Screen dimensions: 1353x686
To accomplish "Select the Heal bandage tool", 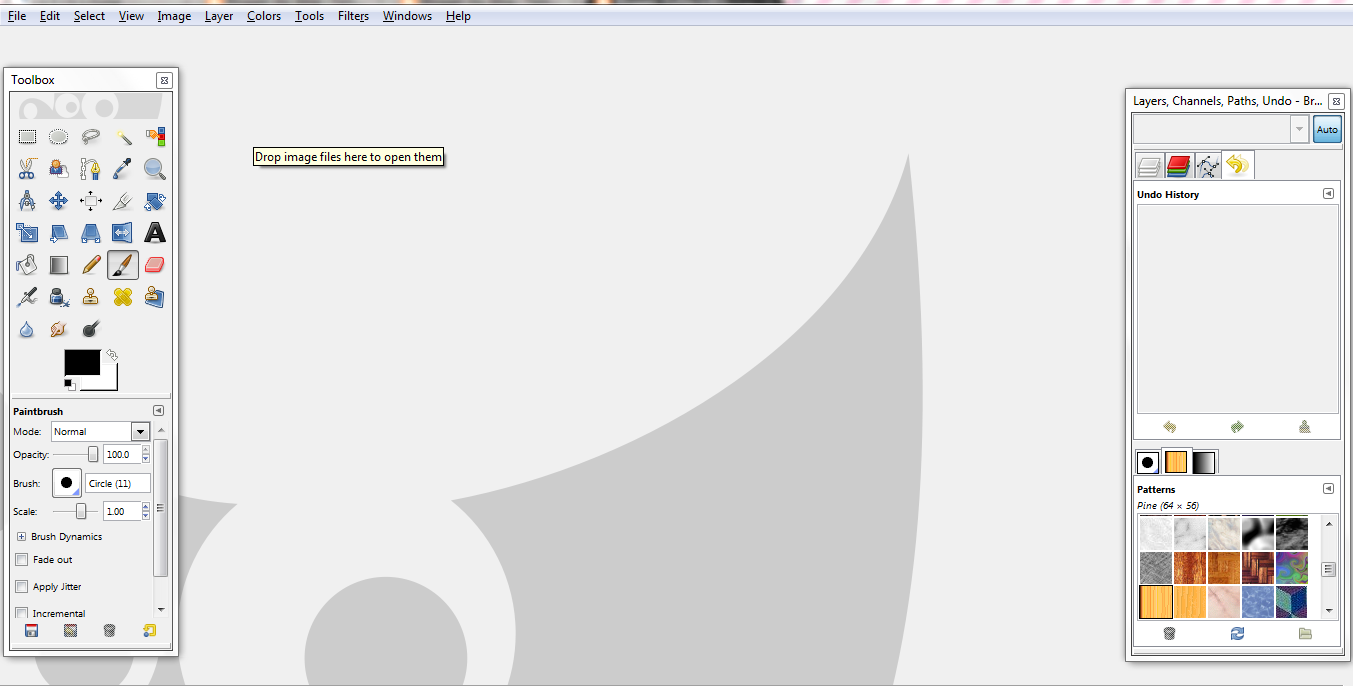I will pyautogui.click(x=123, y=297).
